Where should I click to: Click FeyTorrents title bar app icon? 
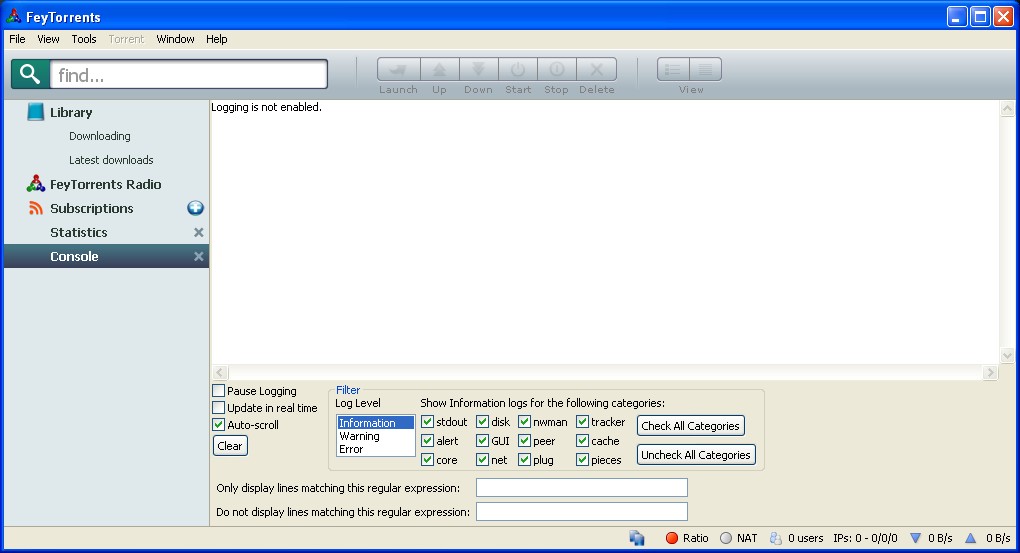14,16
